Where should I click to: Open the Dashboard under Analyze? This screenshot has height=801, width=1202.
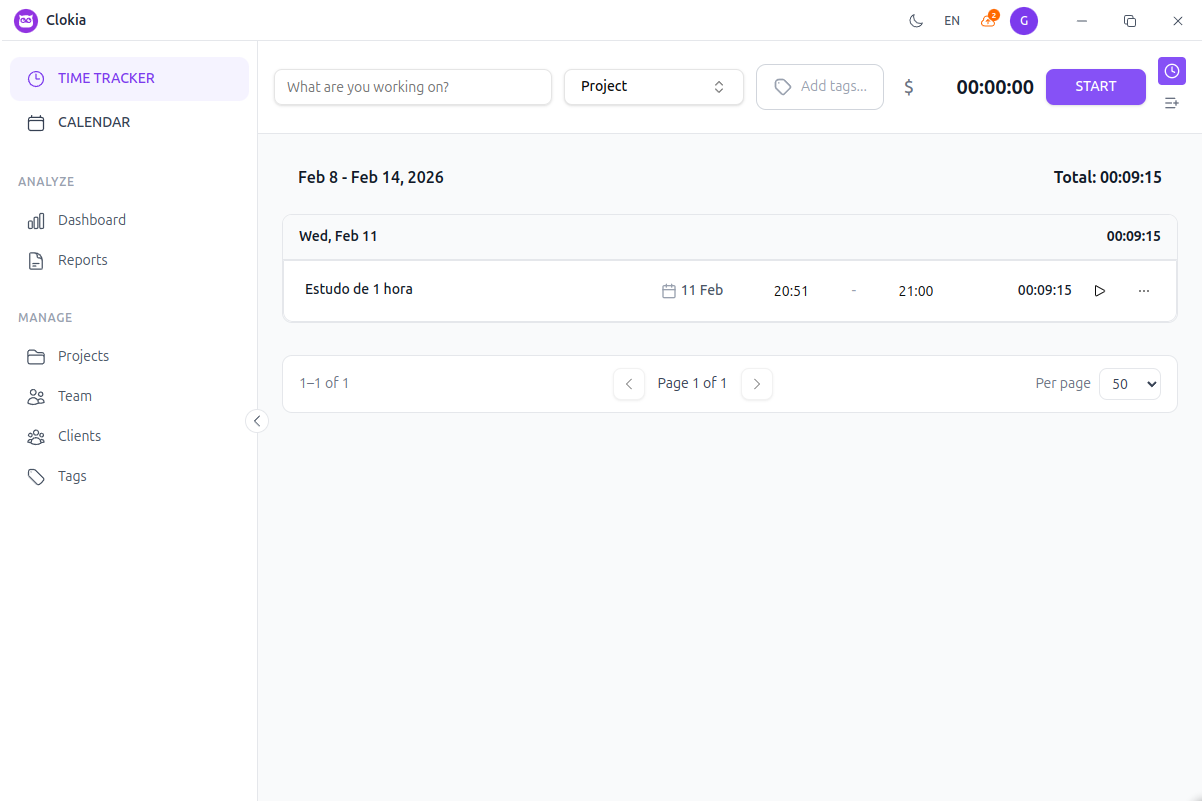click(x=93, y=220)
